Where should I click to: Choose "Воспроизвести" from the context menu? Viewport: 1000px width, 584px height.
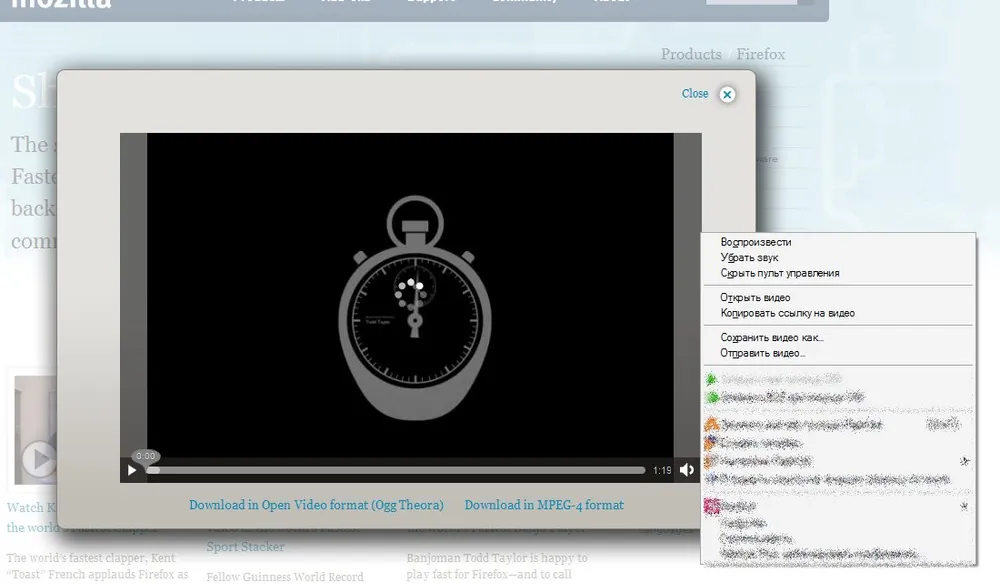coord(755,242)
